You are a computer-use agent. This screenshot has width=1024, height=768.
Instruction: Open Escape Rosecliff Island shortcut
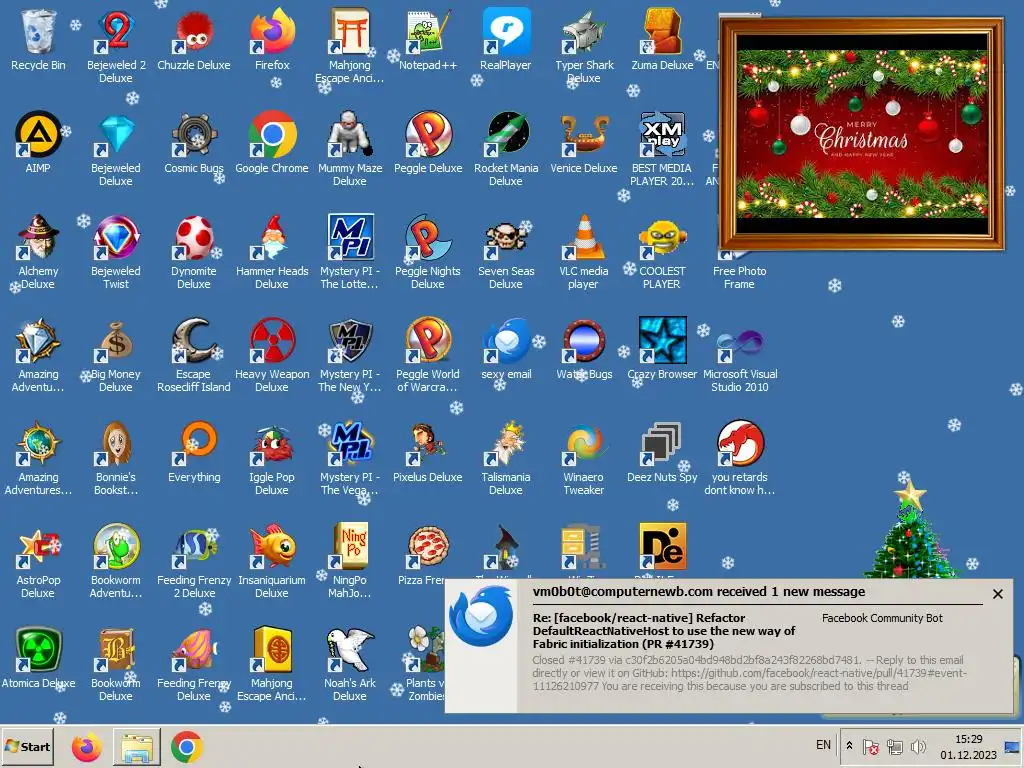[x=194, y=340]
